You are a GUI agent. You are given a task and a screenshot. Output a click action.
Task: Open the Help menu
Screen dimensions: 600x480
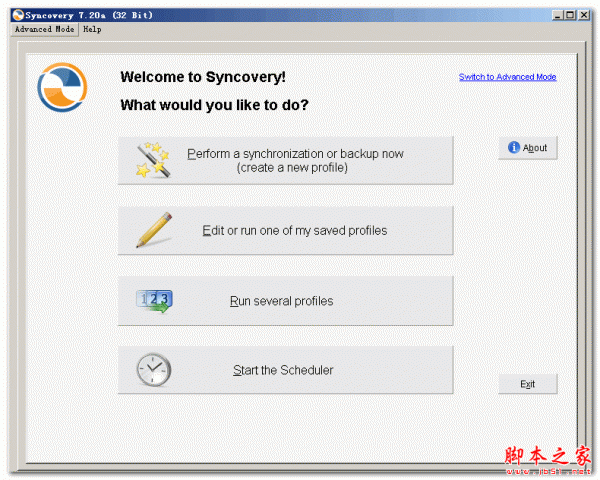[x=92, y=29]
